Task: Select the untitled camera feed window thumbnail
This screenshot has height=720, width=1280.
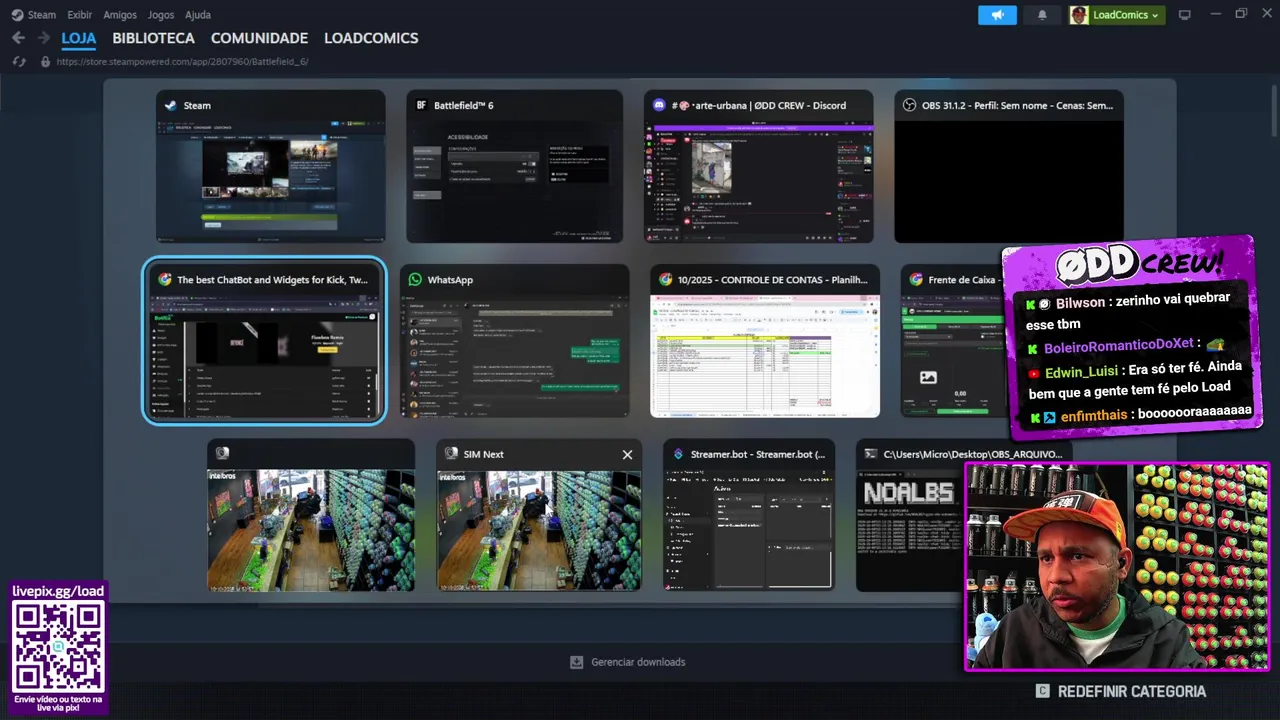Action: (311, 515)
